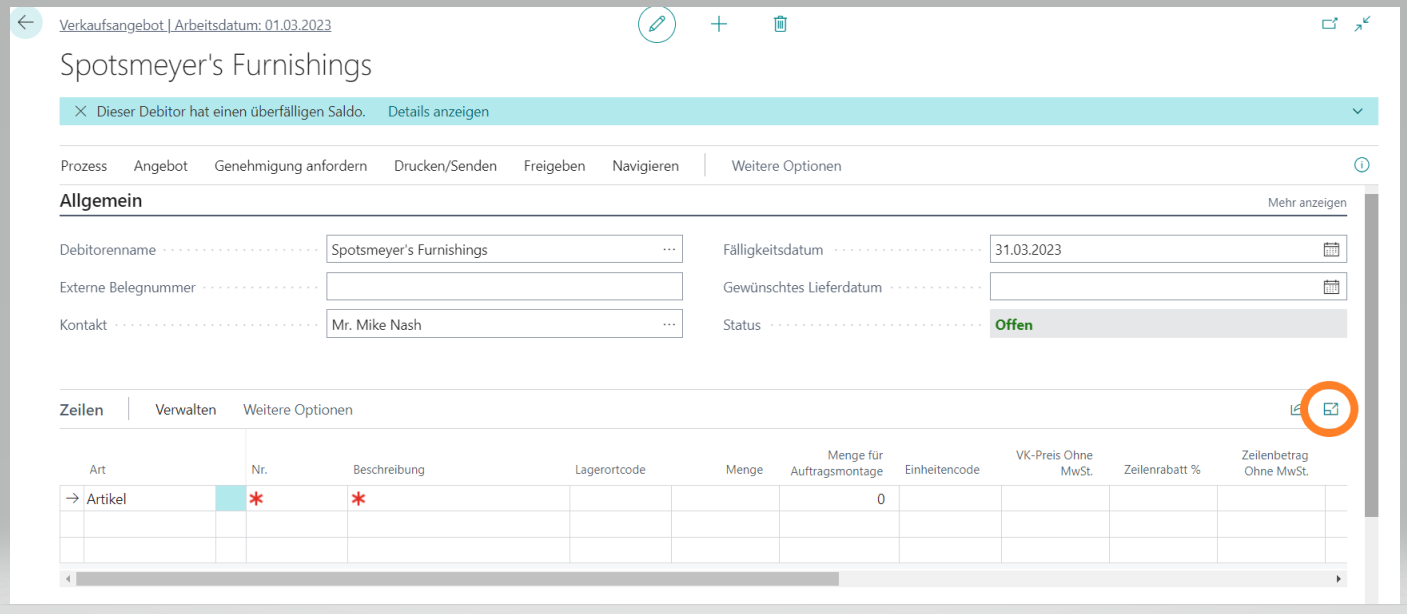Select the arrow marker of the Artikel row

click(71, 499)
